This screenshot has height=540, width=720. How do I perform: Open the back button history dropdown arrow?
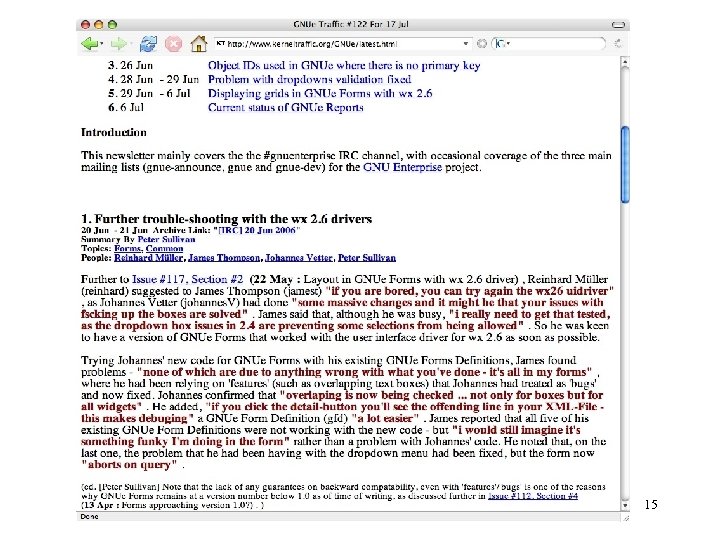(x=101, y=44)
